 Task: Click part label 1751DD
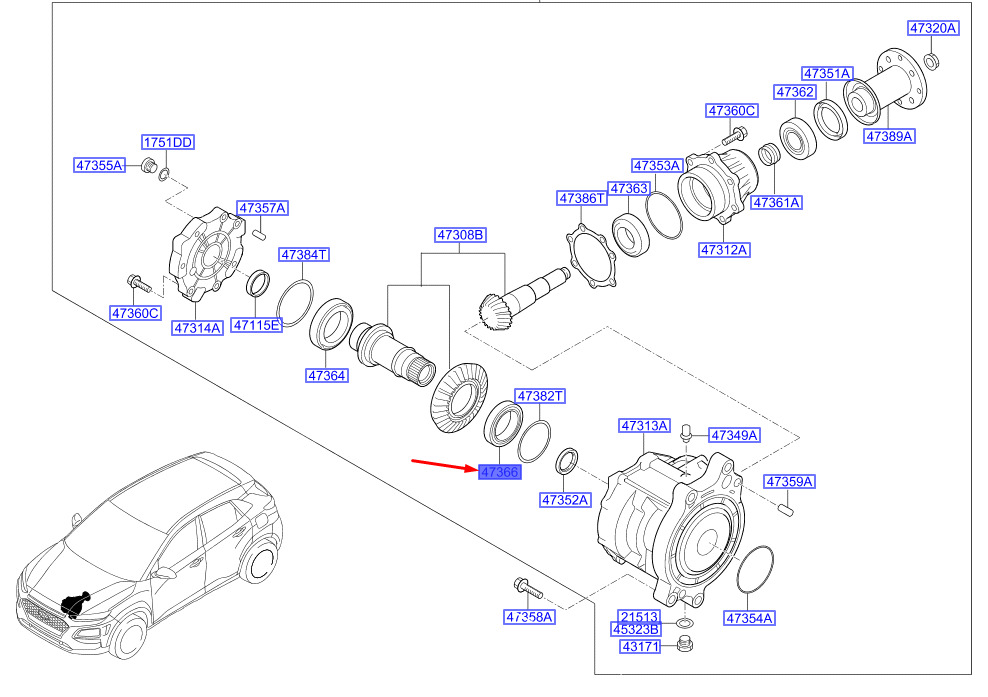coord(167,142)
